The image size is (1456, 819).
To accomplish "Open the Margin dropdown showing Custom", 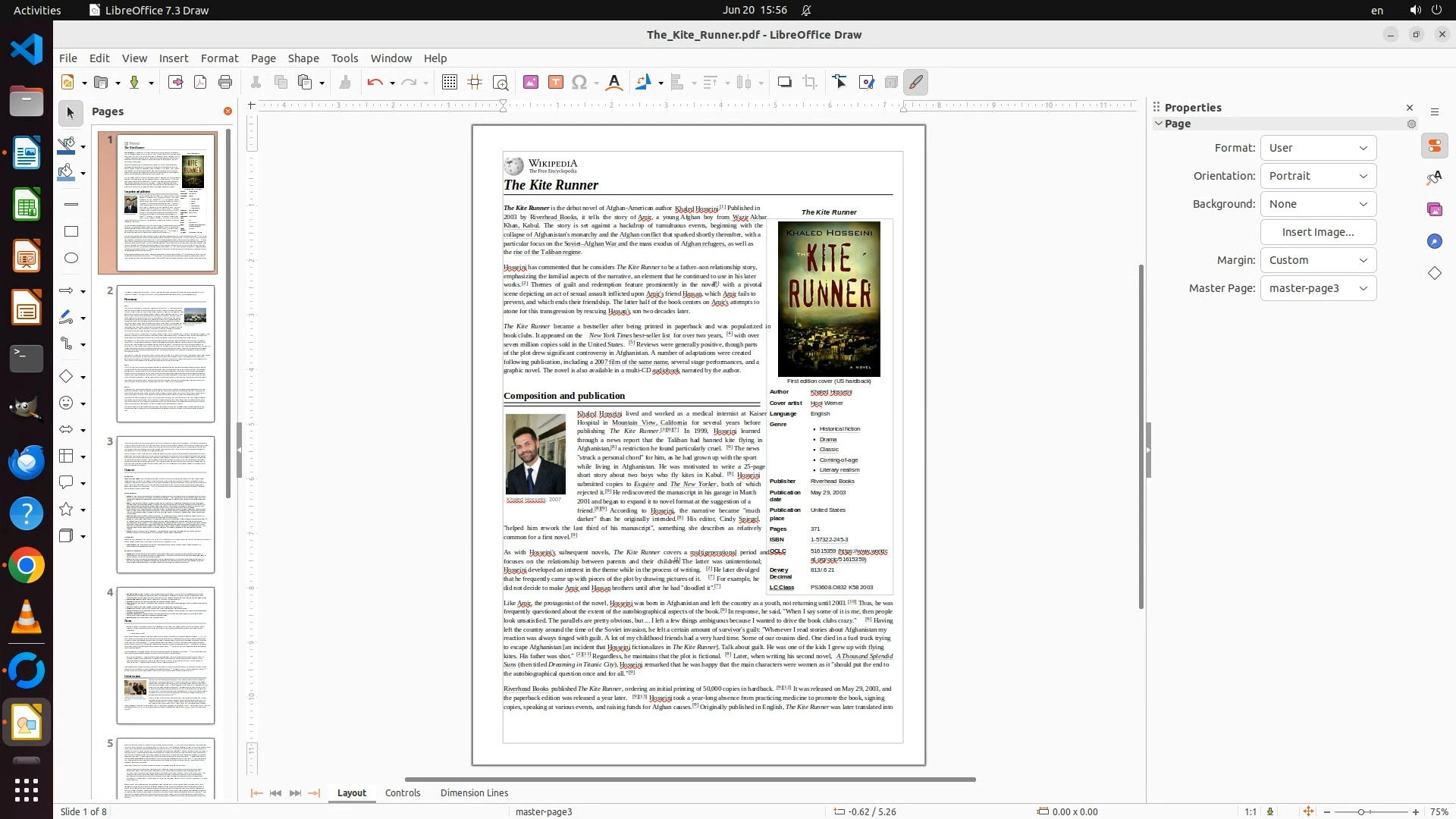I will (x=1318, y=260).
